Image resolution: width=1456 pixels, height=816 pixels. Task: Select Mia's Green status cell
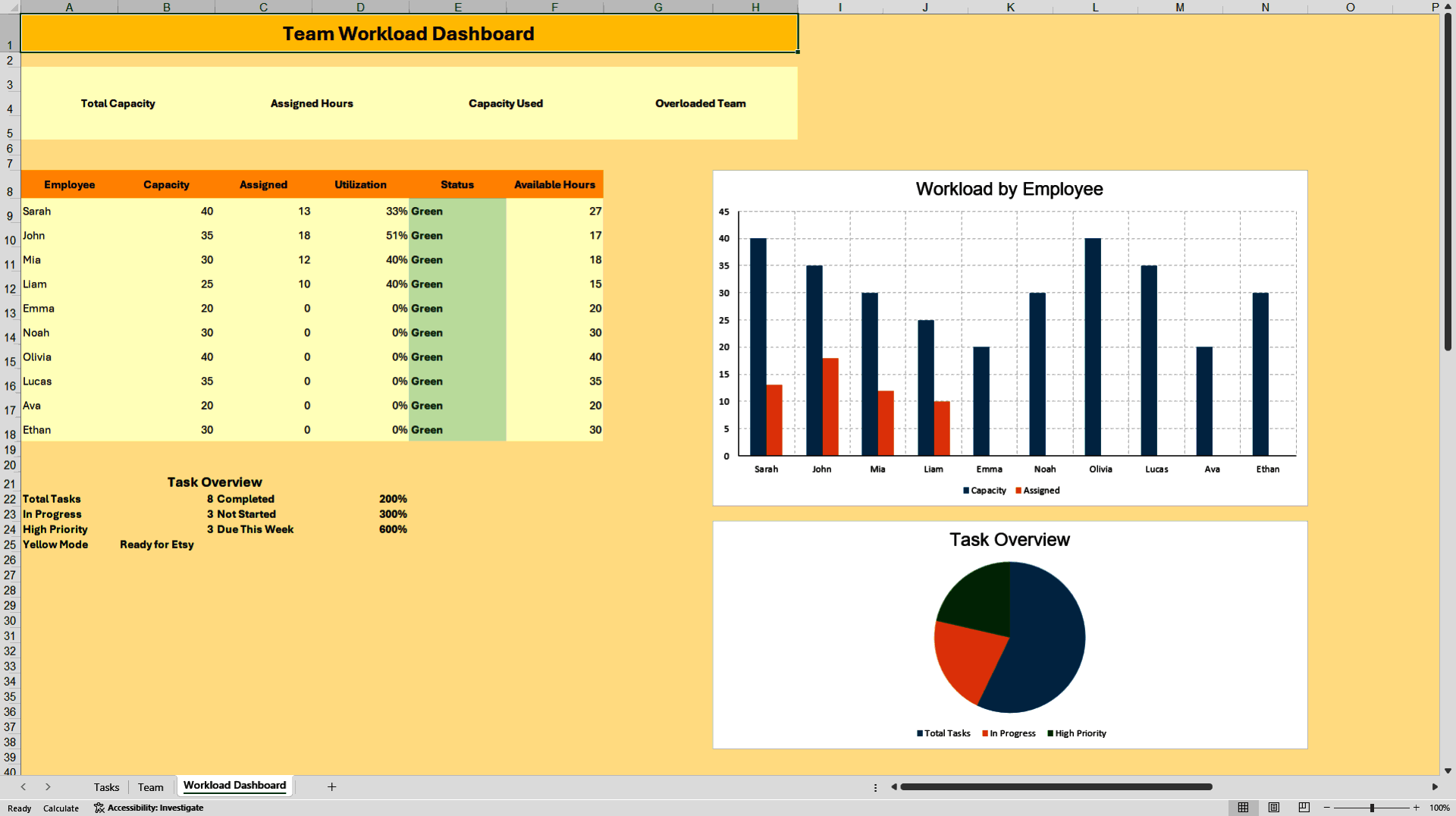coord(457,260)
